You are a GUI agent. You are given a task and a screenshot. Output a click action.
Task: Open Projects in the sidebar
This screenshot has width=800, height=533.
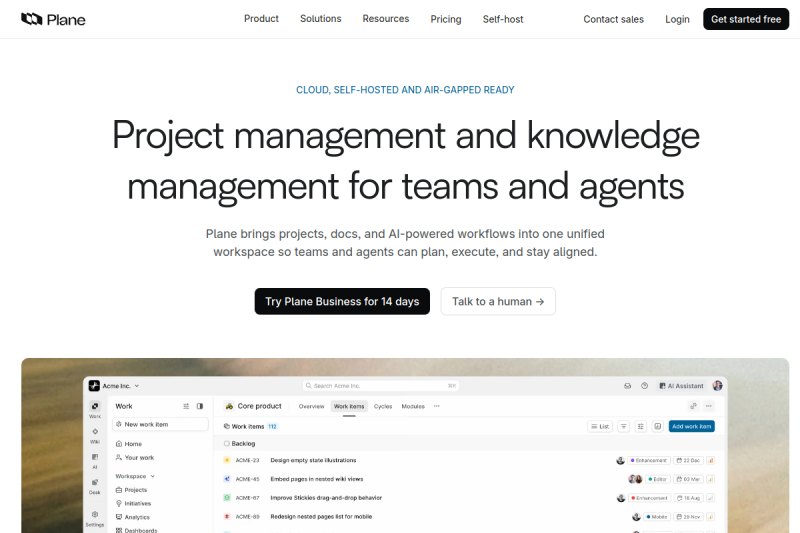pos(131,490)
